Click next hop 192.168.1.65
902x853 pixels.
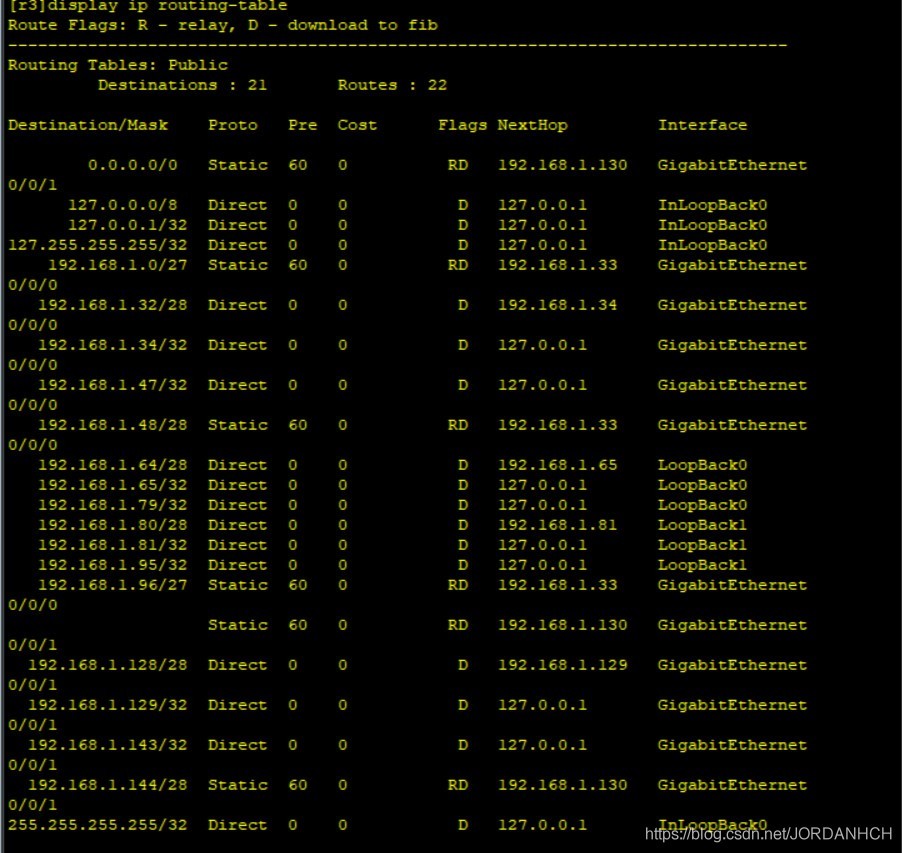(x=557, y=465)
